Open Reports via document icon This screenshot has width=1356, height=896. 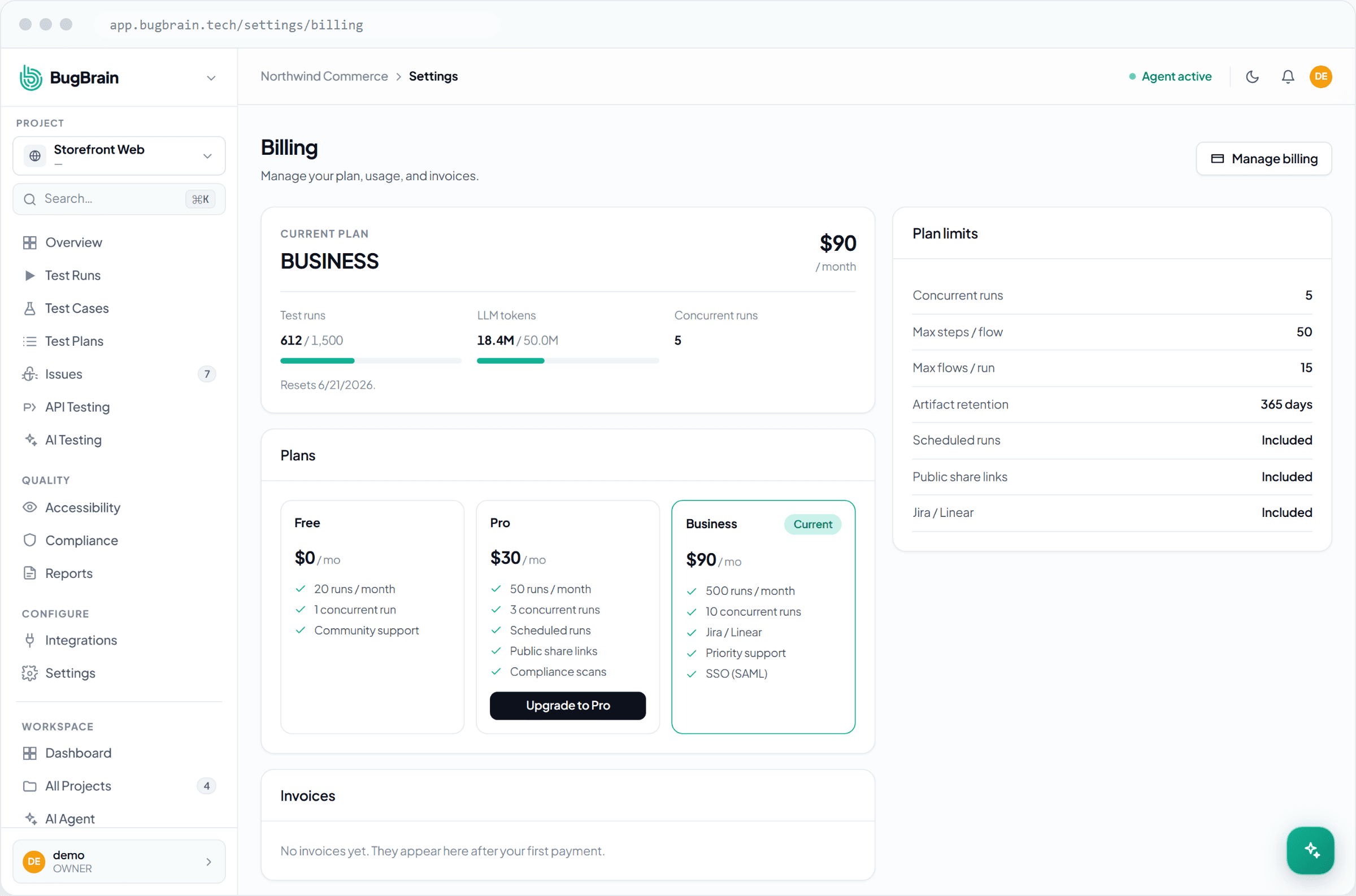click(30, 573)
